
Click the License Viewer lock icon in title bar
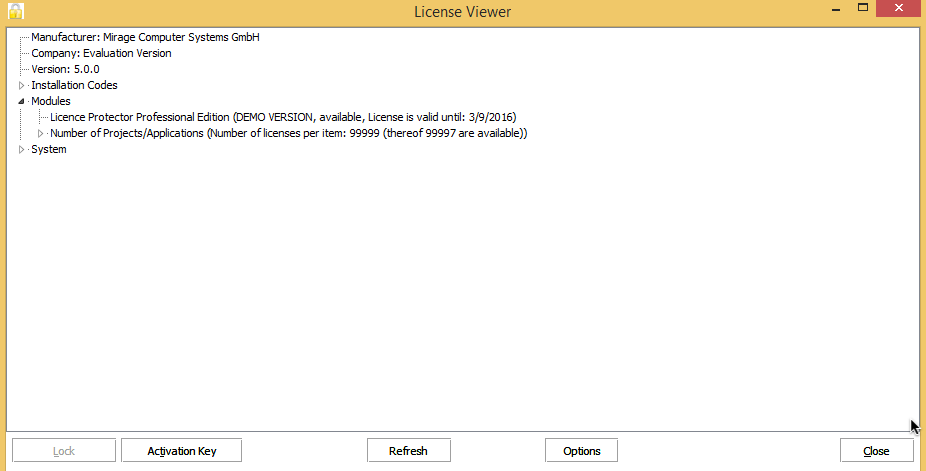15,11
